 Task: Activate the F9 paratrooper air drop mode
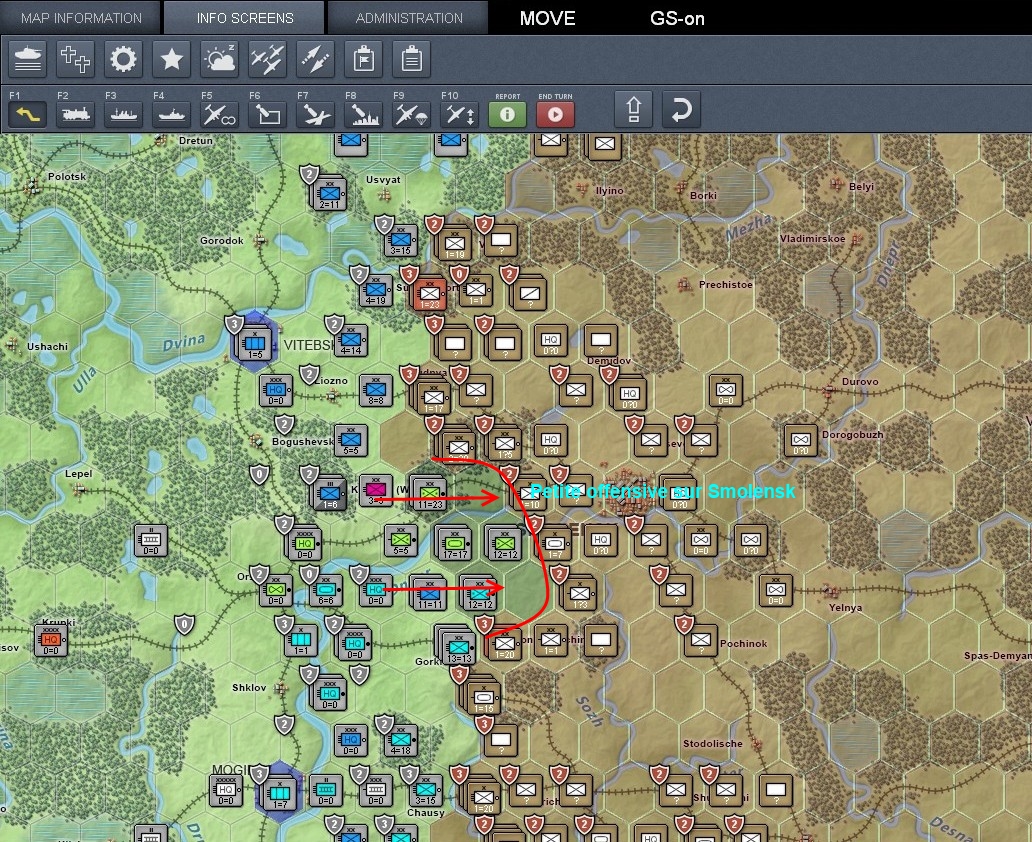click(412, 114)
